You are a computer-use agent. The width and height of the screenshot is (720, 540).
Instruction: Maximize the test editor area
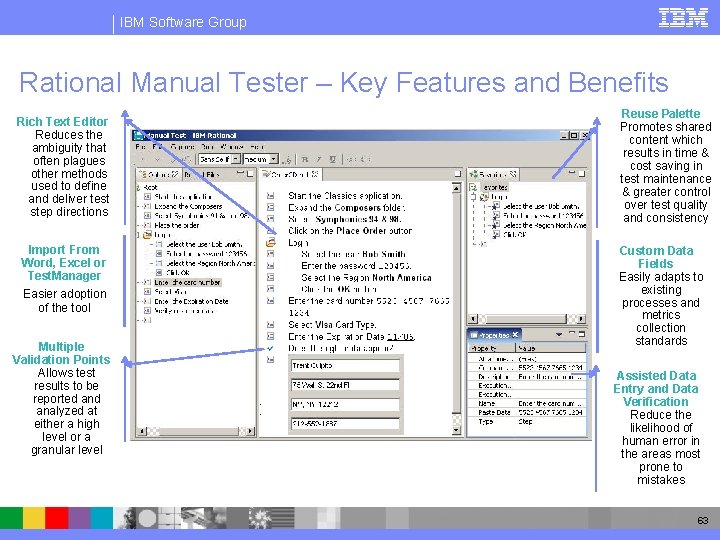point(457,174)
